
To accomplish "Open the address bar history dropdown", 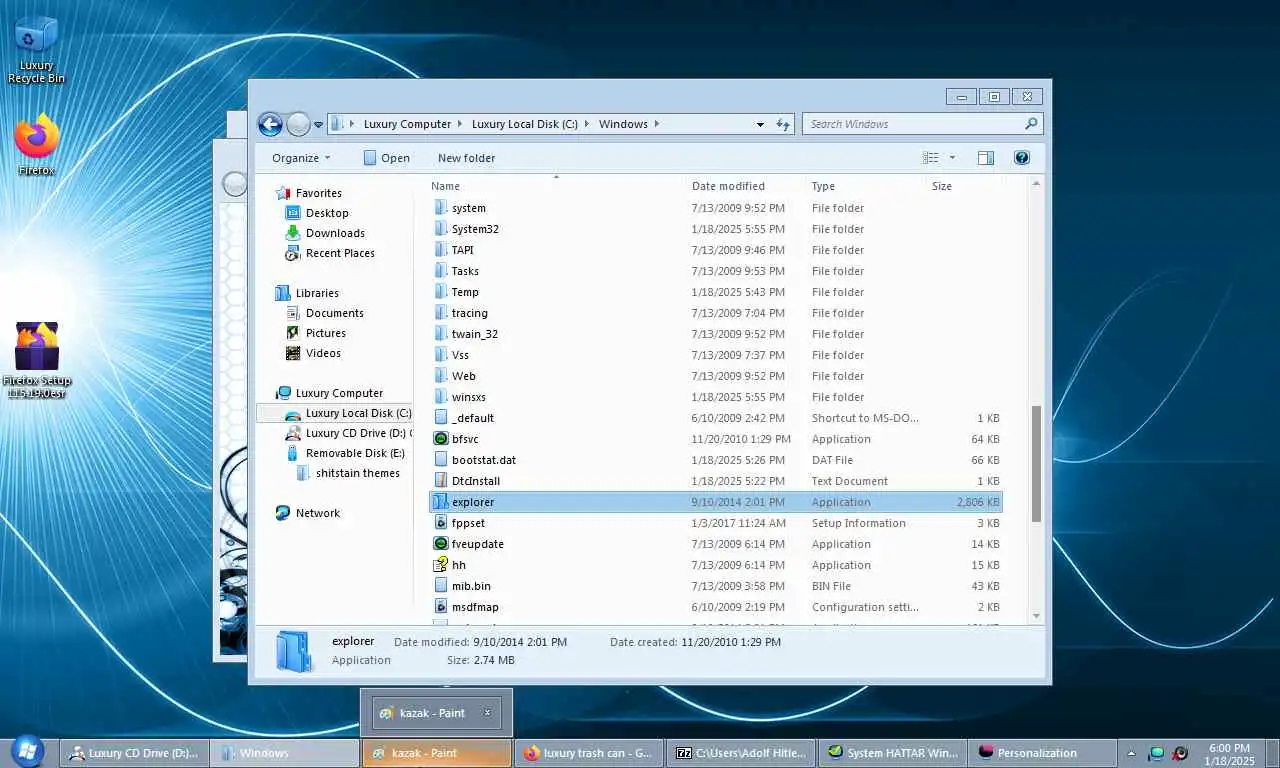I will 760,125.
